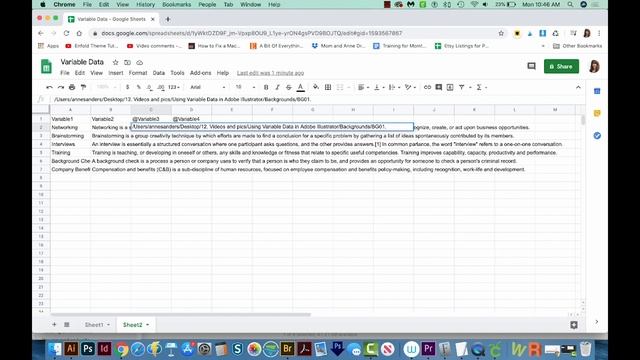Viewport: 640px width, 360px height.
Task: Decrease decimal places
Action: (149, 87)
